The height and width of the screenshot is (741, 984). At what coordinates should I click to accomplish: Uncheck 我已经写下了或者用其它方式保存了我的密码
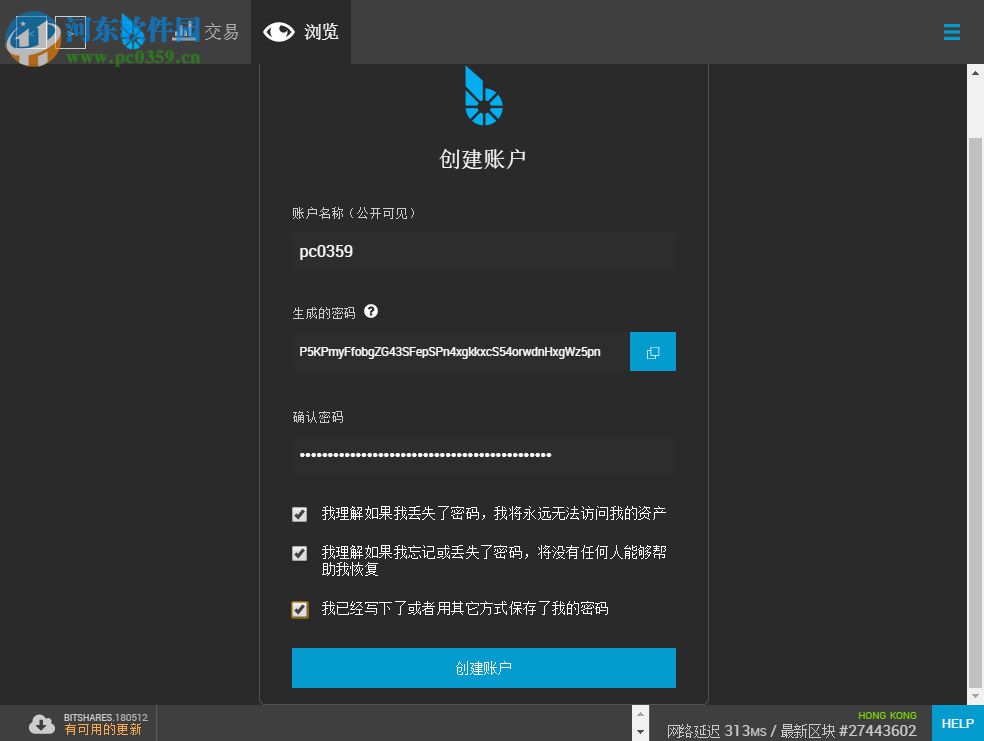click(299, 609)
